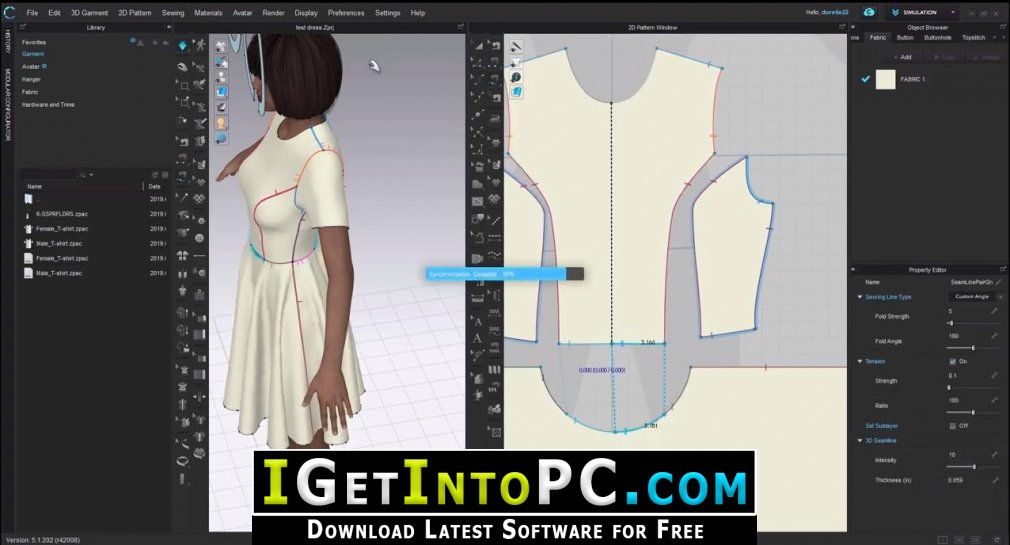Open the Hanger category in Library
This screenshot has height=545, width=1010.
tap(31, 79)
